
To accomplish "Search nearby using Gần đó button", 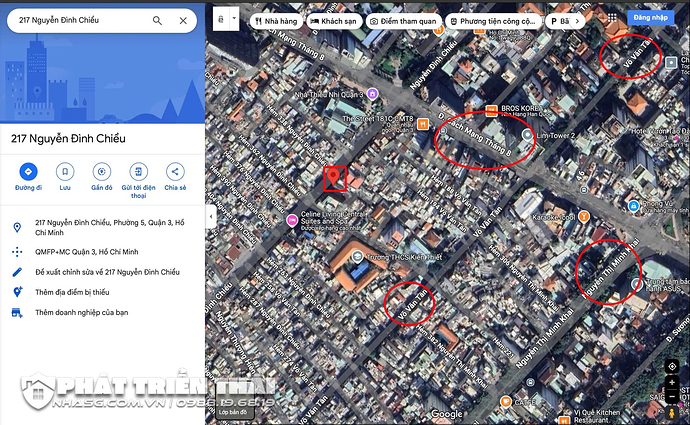I will 102,177.
